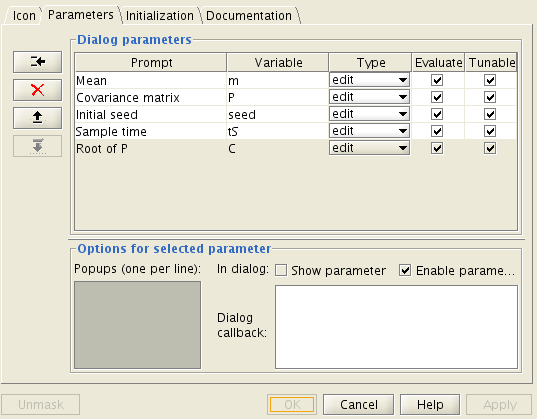Open Type dropdown for Initial seed row
This screenshot has height=419, width=537.
(x=369, y=114)
